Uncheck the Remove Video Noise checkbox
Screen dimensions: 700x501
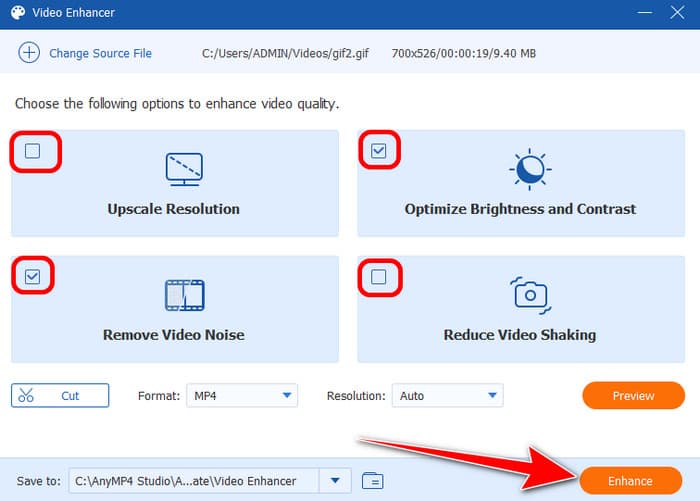click(x=33, y=276)
